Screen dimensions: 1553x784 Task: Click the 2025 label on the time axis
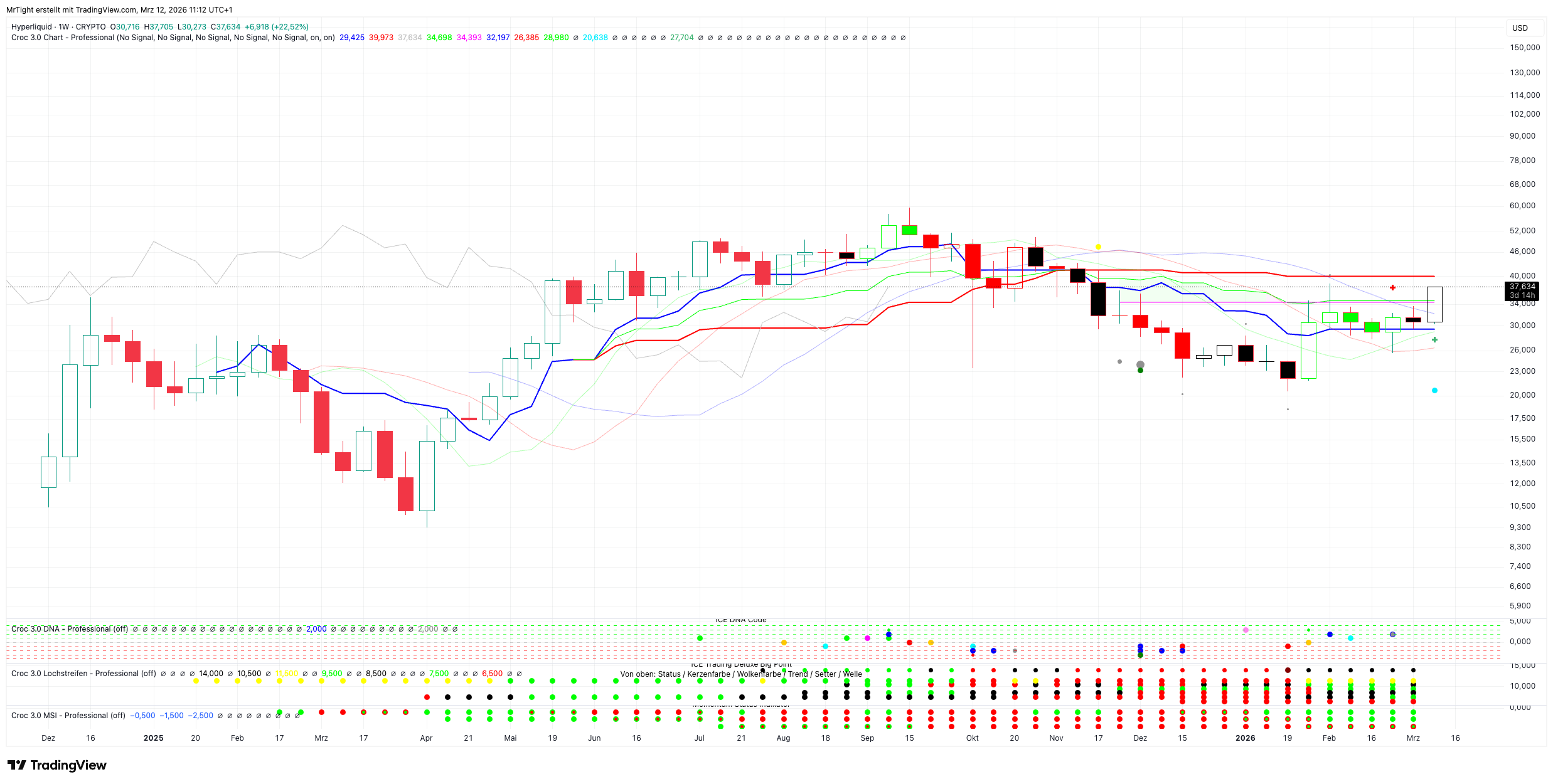(x=153, y=738)
